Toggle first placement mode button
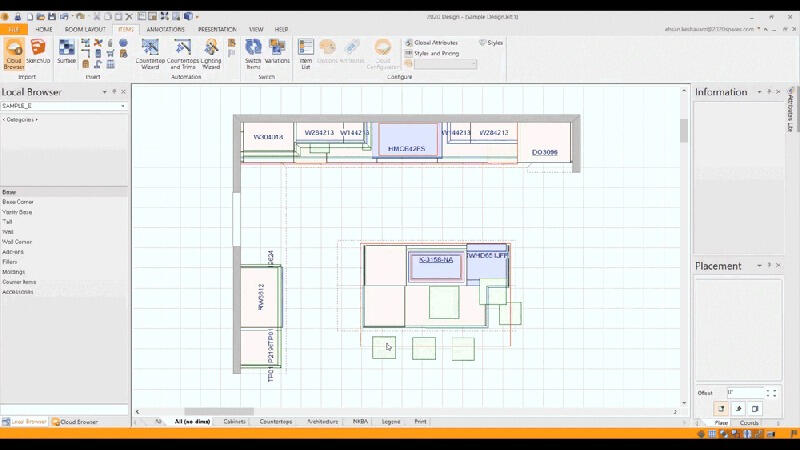This screenshot has height=450, width=800. point(721,408)
